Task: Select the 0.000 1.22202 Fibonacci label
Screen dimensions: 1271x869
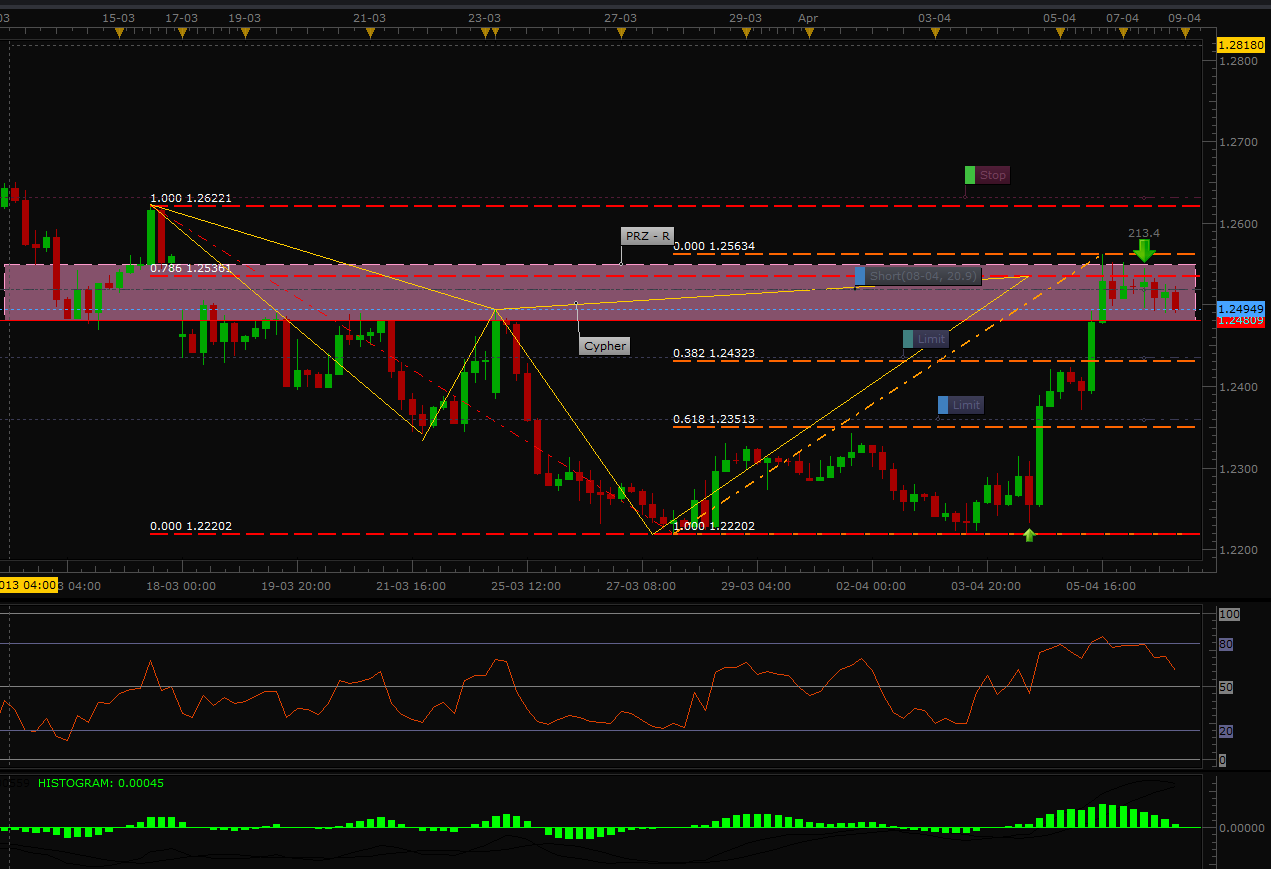Action: [190, 526]
